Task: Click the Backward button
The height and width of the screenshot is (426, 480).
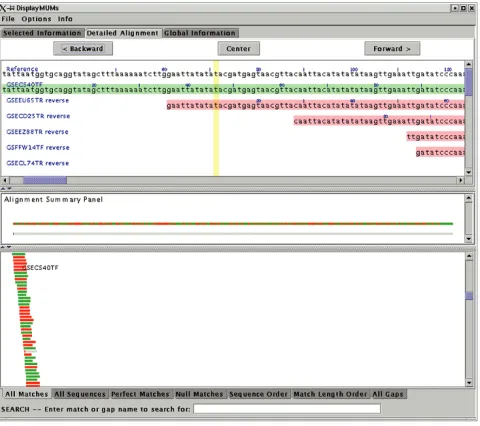Action: coord(83,49)
